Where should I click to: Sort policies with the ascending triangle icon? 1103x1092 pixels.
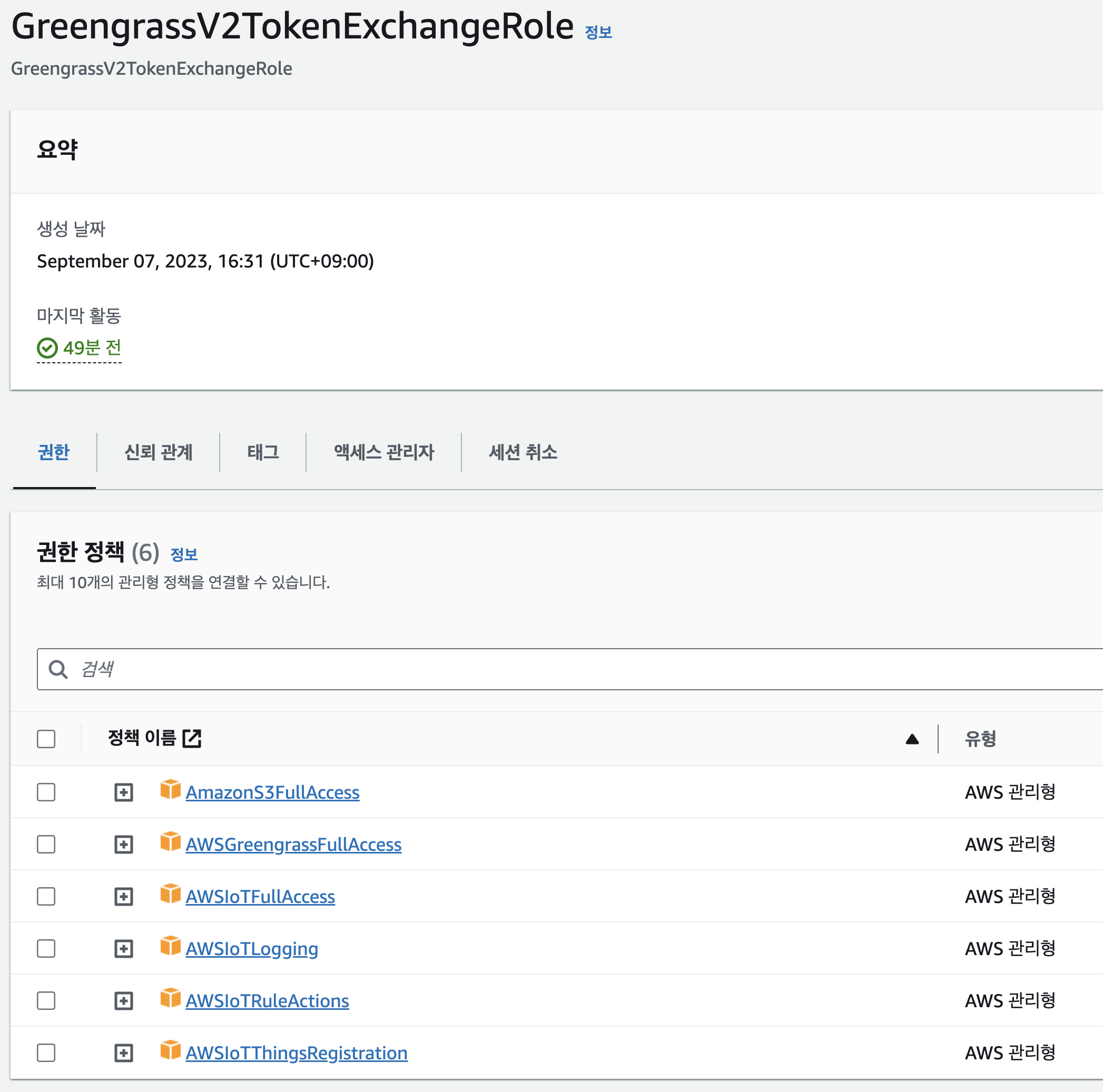[912, 739]
